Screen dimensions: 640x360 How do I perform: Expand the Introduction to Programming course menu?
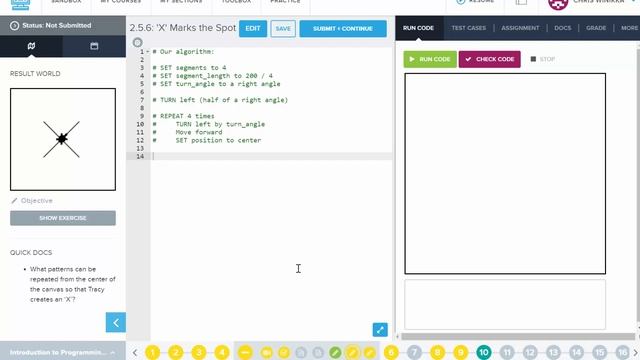point(62,352)
